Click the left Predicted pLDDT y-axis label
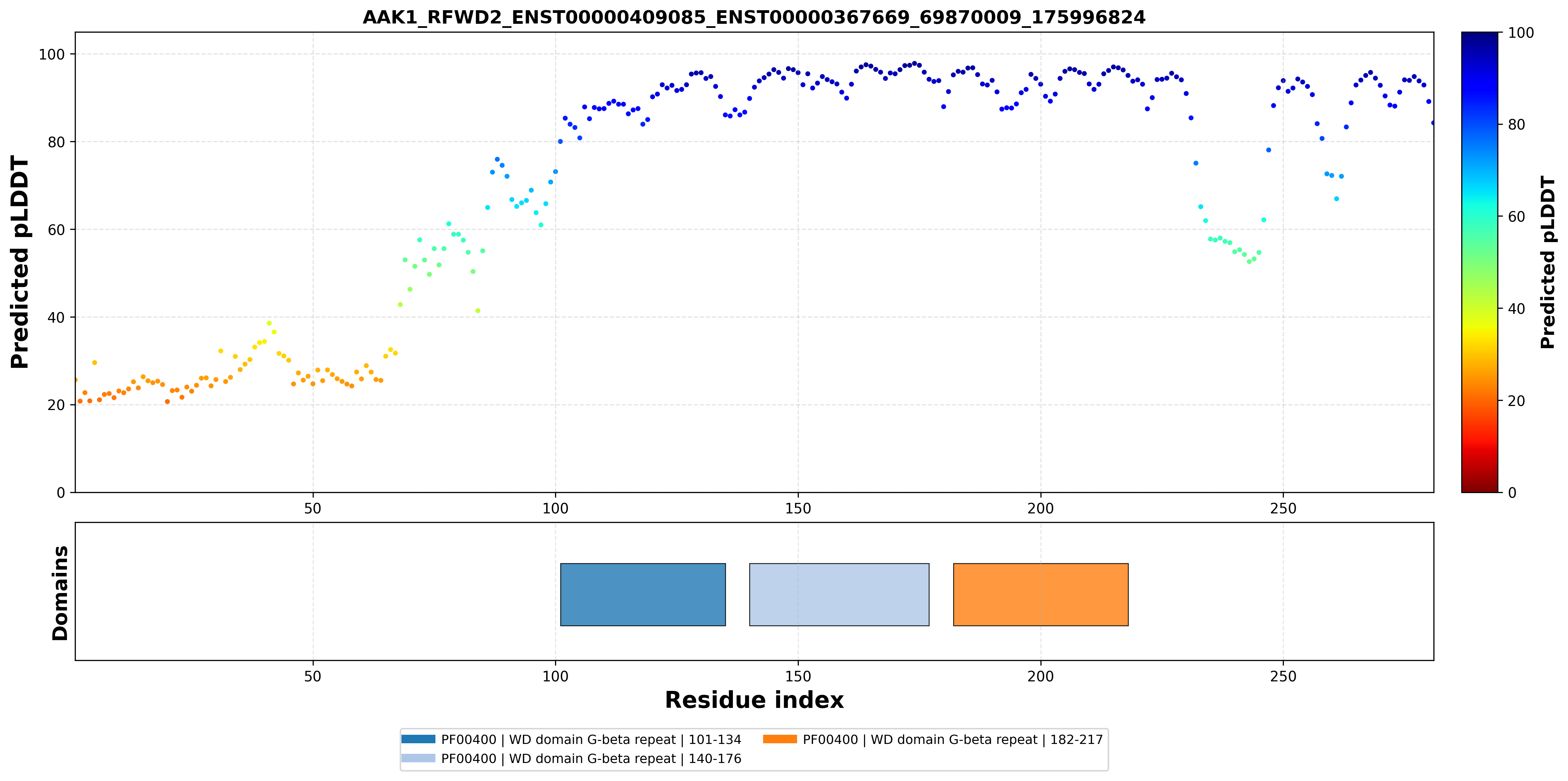 click(x=19, y=262)
